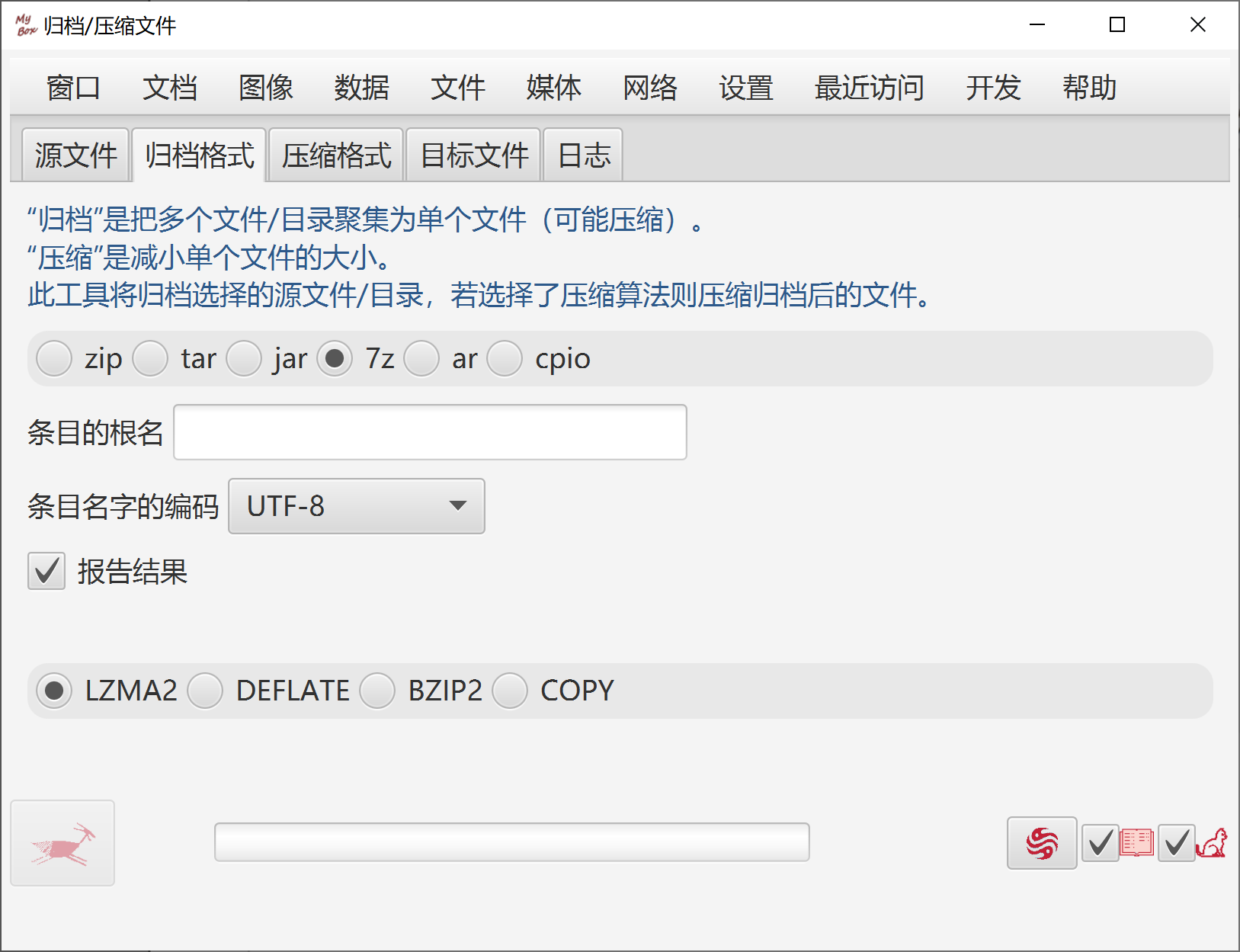Click the red swirl icon button
The width and height of the screenshot is (1240, 952).
pyautogui.click(x=1042, y=843)
